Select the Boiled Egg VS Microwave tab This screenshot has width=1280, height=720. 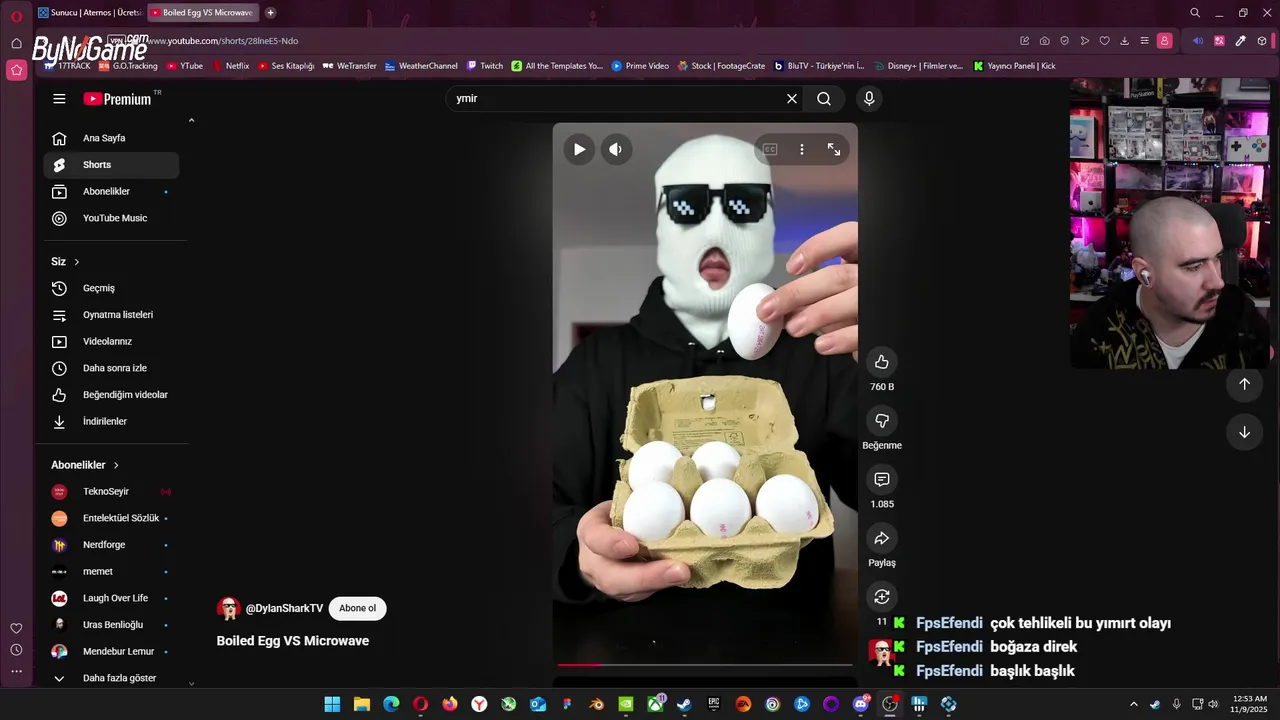pyautogui.click(x=203, y=13)
